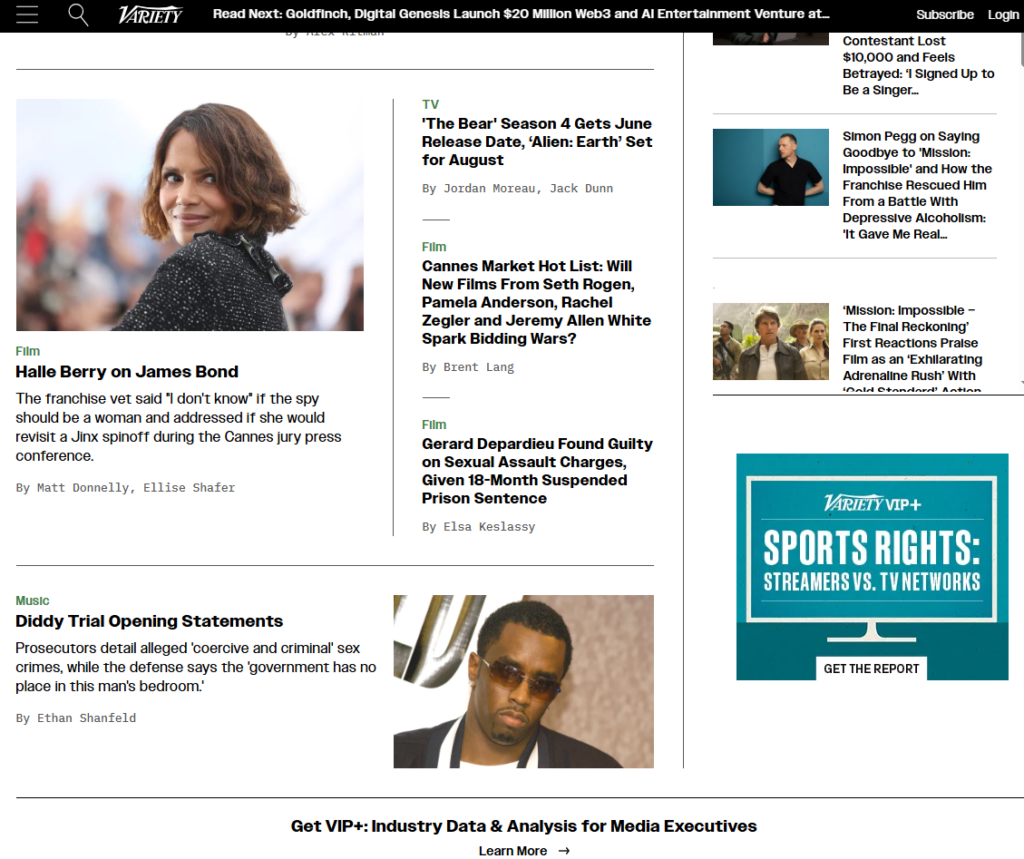1024x859 pixels.
Task: Open the Contestant Lost $10,000 sidebar story
Action: (918, 65)
